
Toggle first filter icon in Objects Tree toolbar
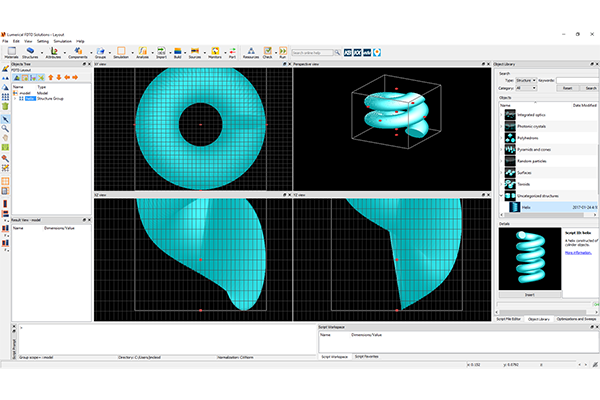(17, 78)
